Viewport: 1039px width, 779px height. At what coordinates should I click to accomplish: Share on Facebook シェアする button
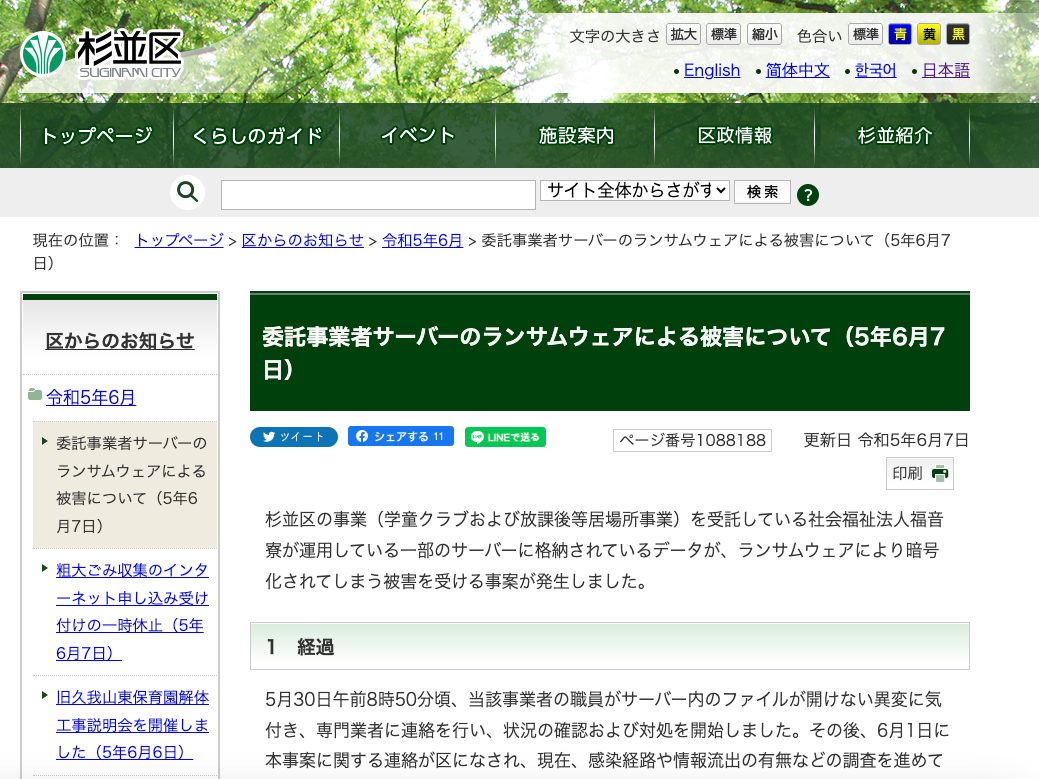click(401, 437)
